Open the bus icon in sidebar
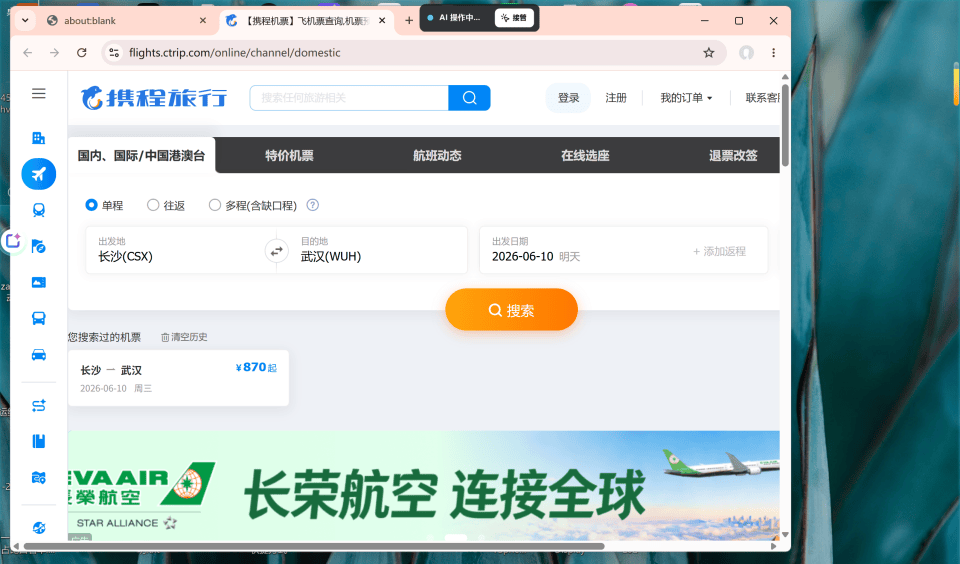960x564 pixels. pyautogui.click(x=39, y=318)
